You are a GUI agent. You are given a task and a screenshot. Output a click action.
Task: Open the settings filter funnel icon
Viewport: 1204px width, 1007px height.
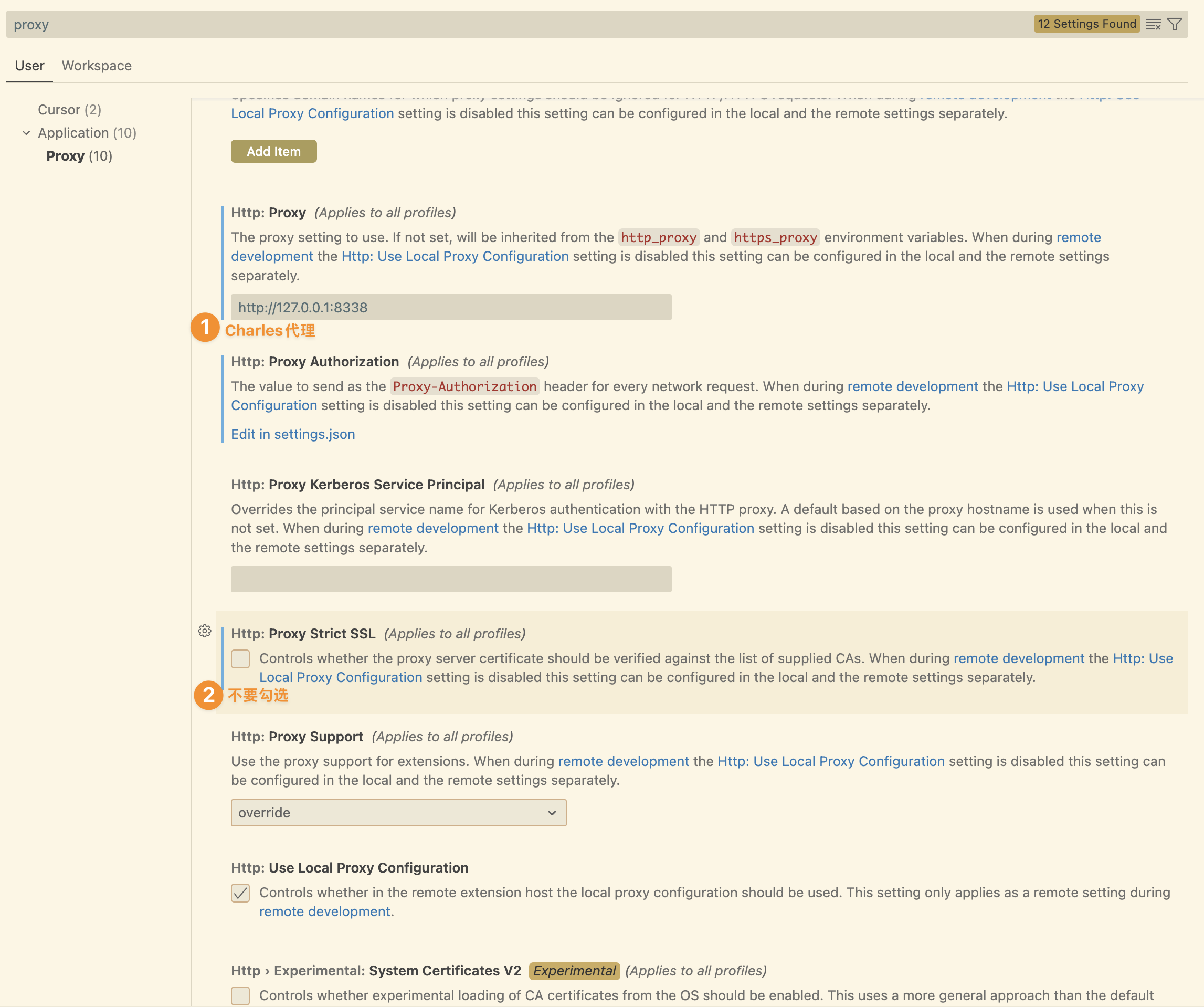[x=1174, y=24]
